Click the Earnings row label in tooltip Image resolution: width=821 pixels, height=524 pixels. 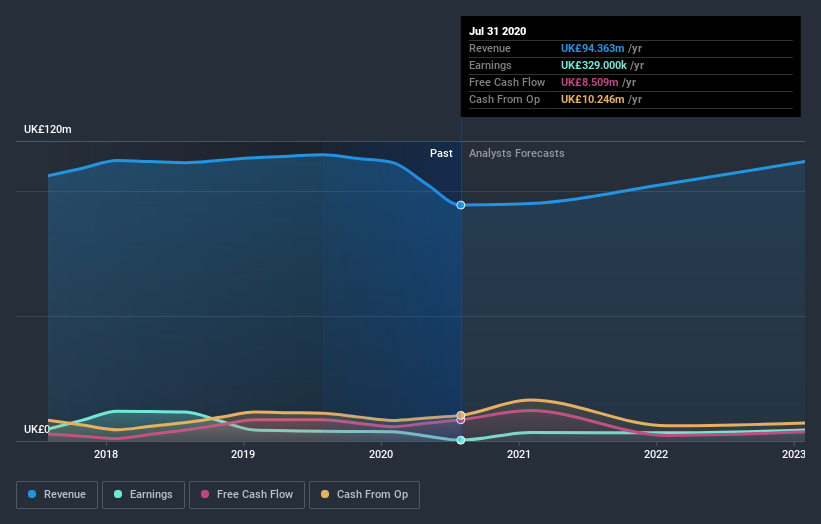pyautogui.click(x=490, y=65)
